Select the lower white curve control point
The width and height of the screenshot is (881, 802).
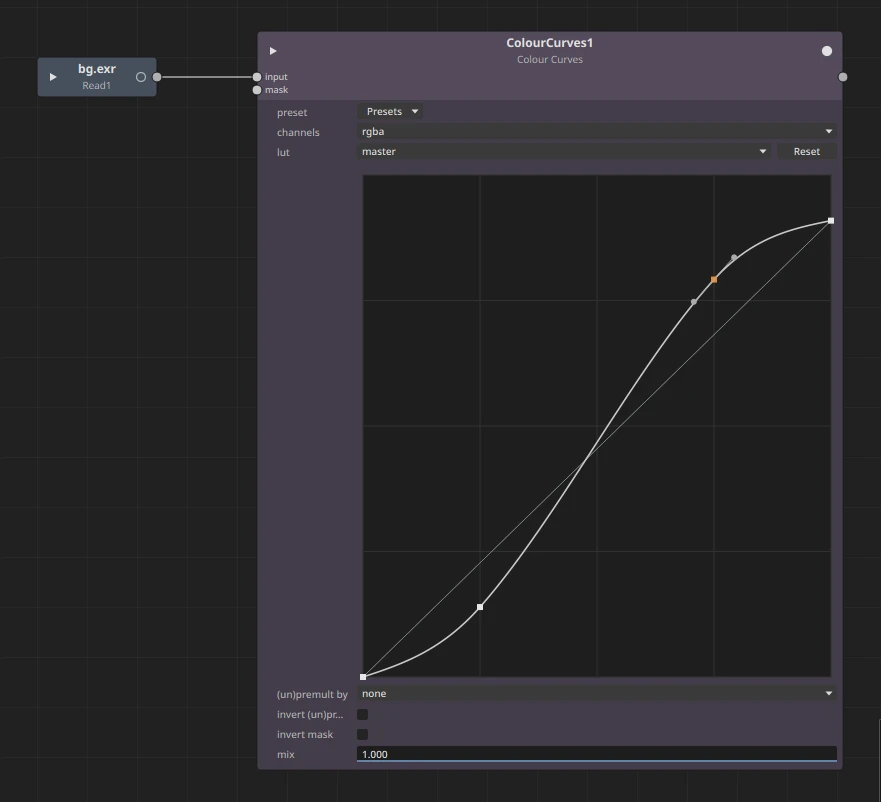point(480,607)
